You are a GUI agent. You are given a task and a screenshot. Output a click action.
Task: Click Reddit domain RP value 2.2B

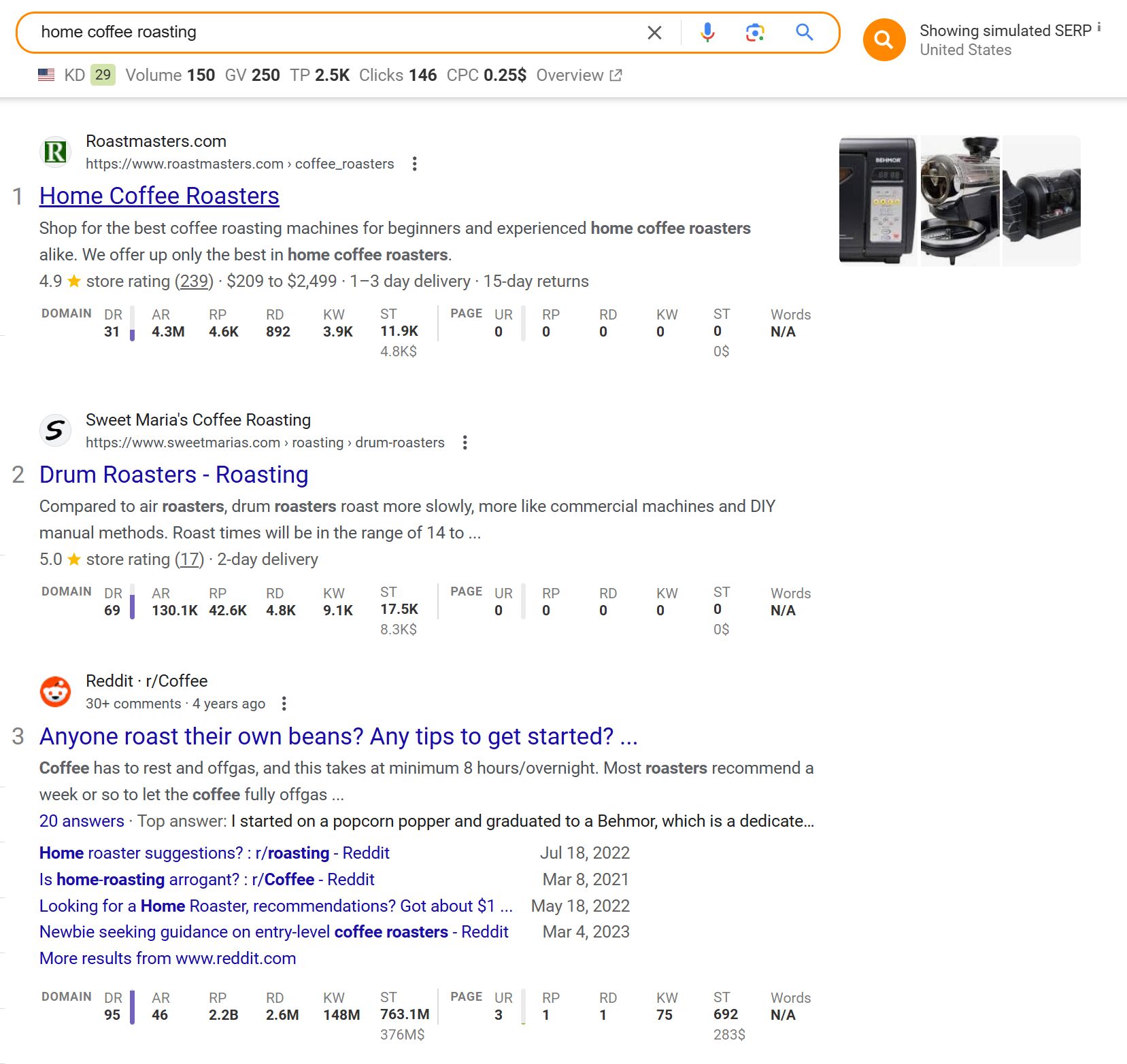(x=223, y=1015)
